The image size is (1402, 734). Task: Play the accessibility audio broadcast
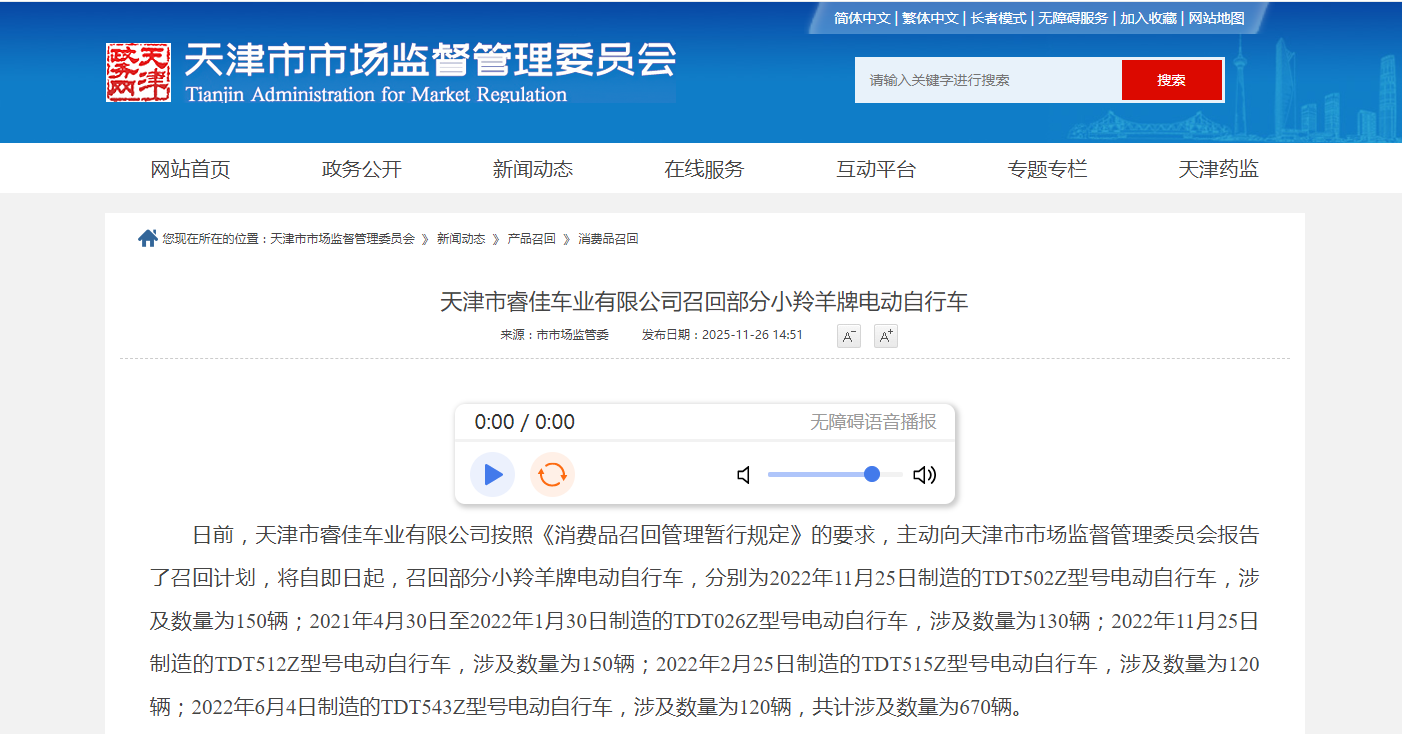click(x=492, y=475)
